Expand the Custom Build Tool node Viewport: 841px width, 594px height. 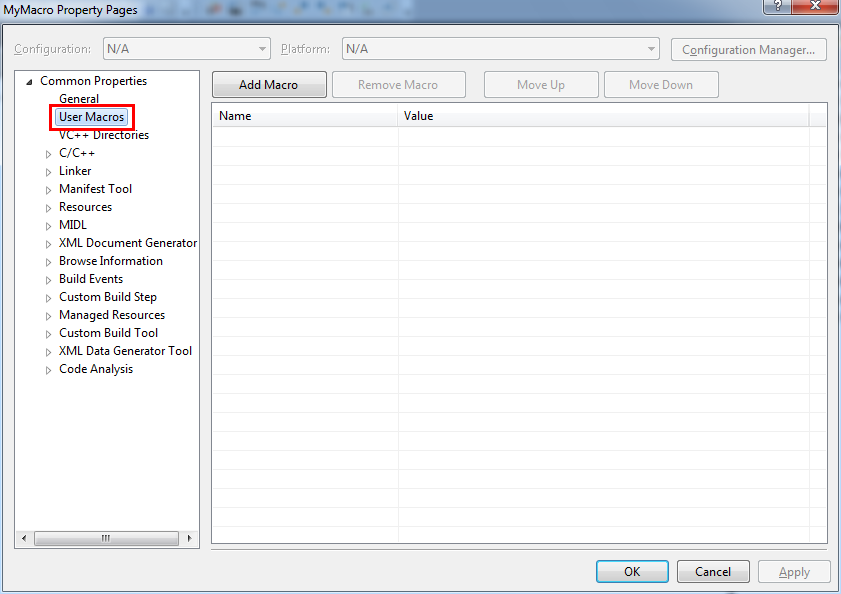[48, 334]
